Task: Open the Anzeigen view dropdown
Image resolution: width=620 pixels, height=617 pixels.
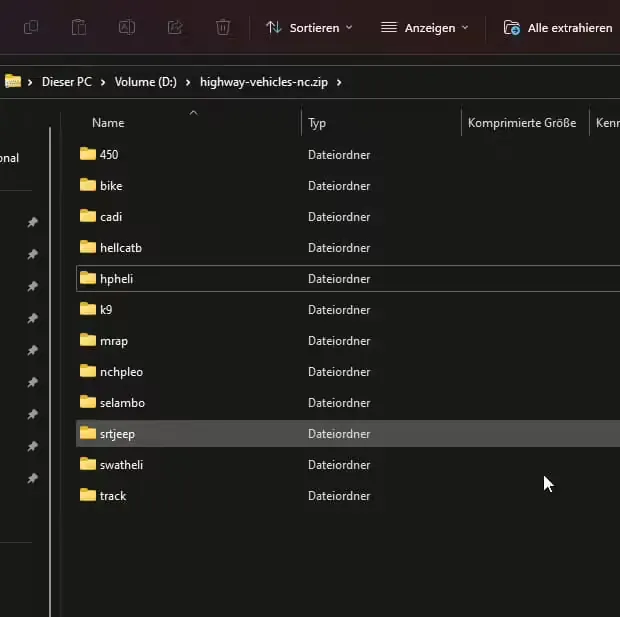Action: tap(425, 28)
